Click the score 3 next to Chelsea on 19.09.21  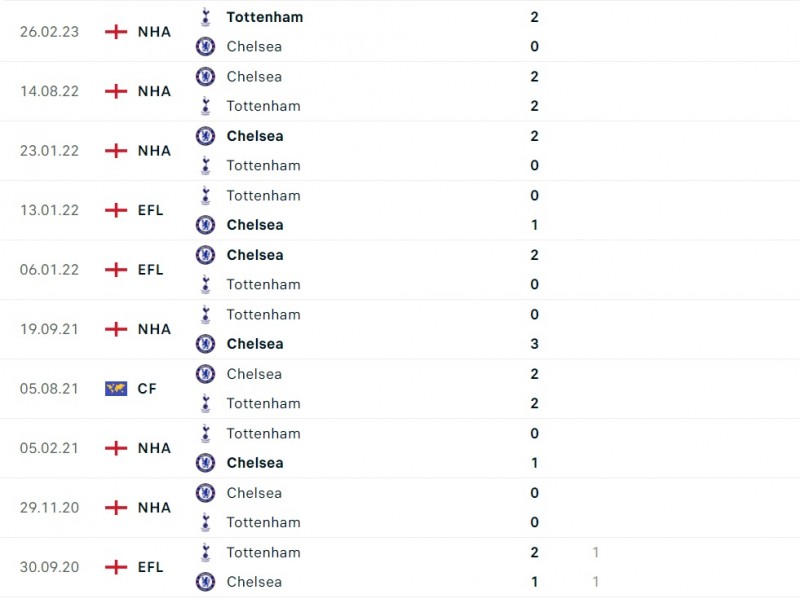[x=534, y=343]
